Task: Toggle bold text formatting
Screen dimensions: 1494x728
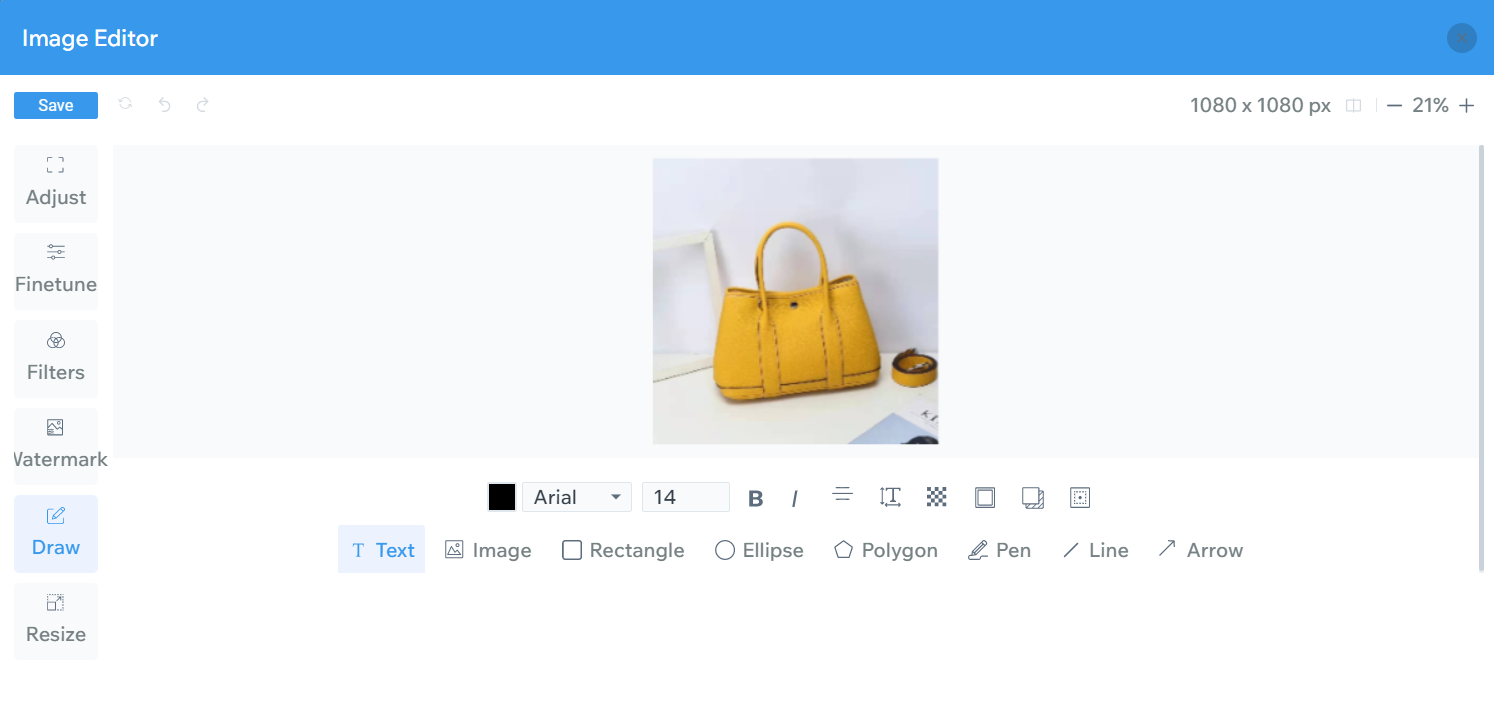Action: [756, 498]
